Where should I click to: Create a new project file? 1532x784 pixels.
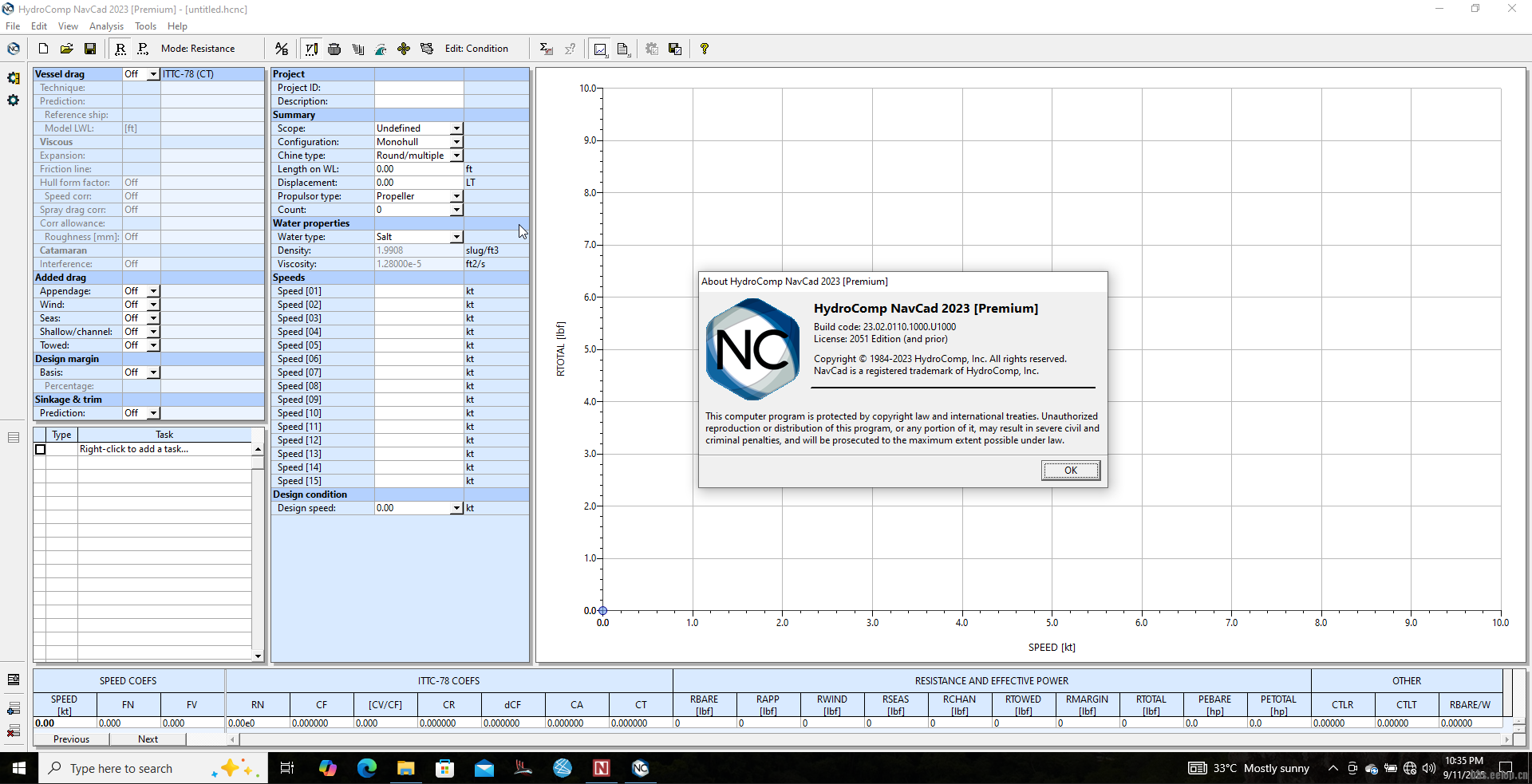tap(44, 49)
